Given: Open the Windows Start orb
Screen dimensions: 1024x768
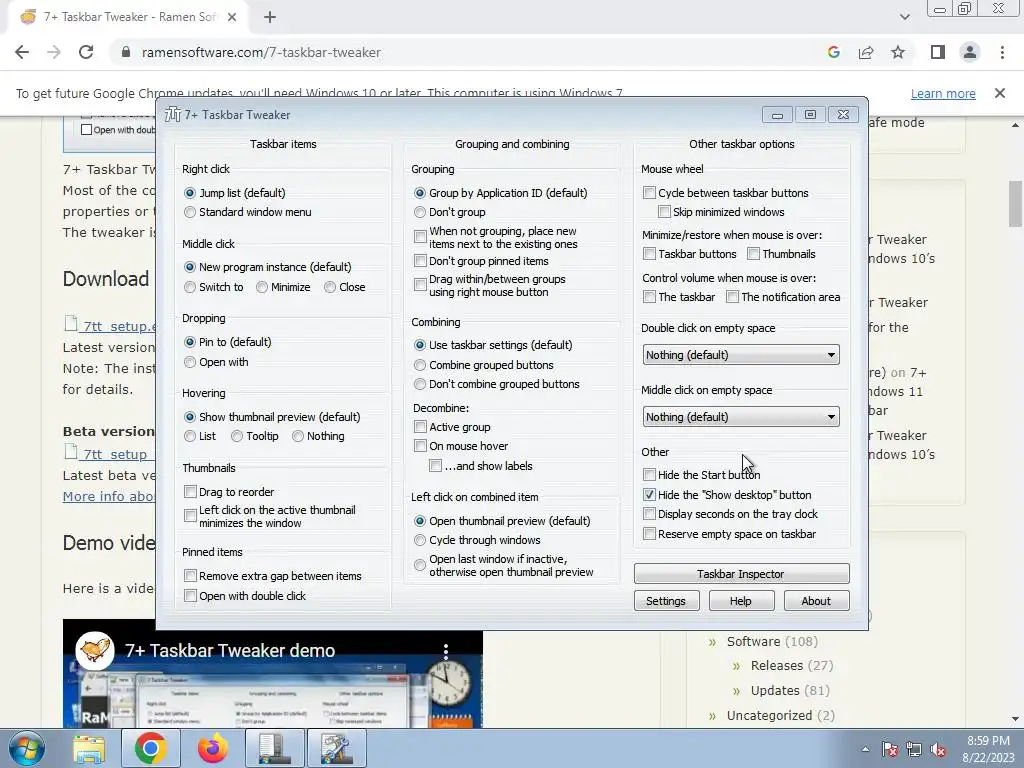Looking at the screenshot, I should click(26, 748).
